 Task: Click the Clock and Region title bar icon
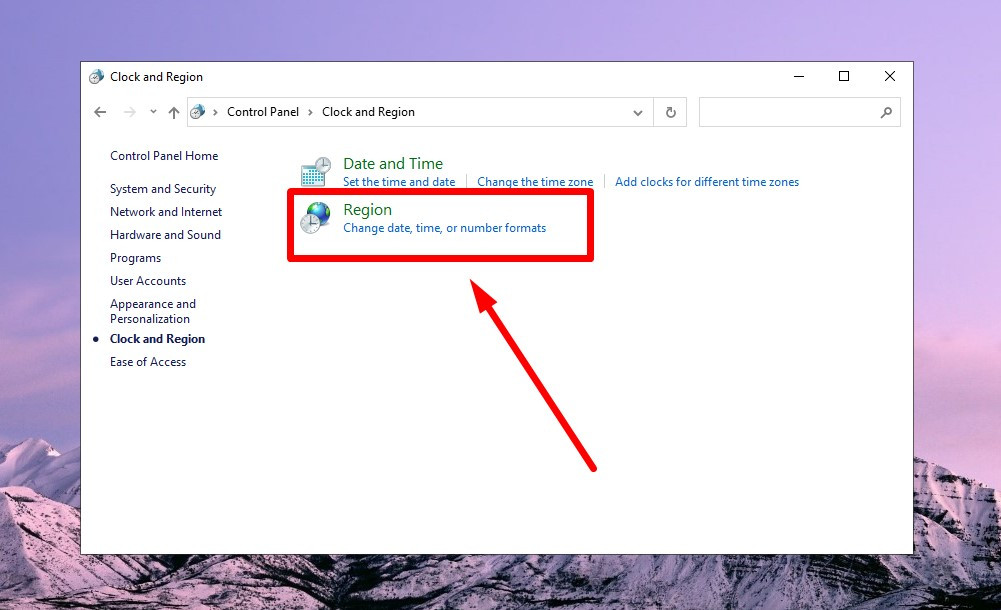95,76
